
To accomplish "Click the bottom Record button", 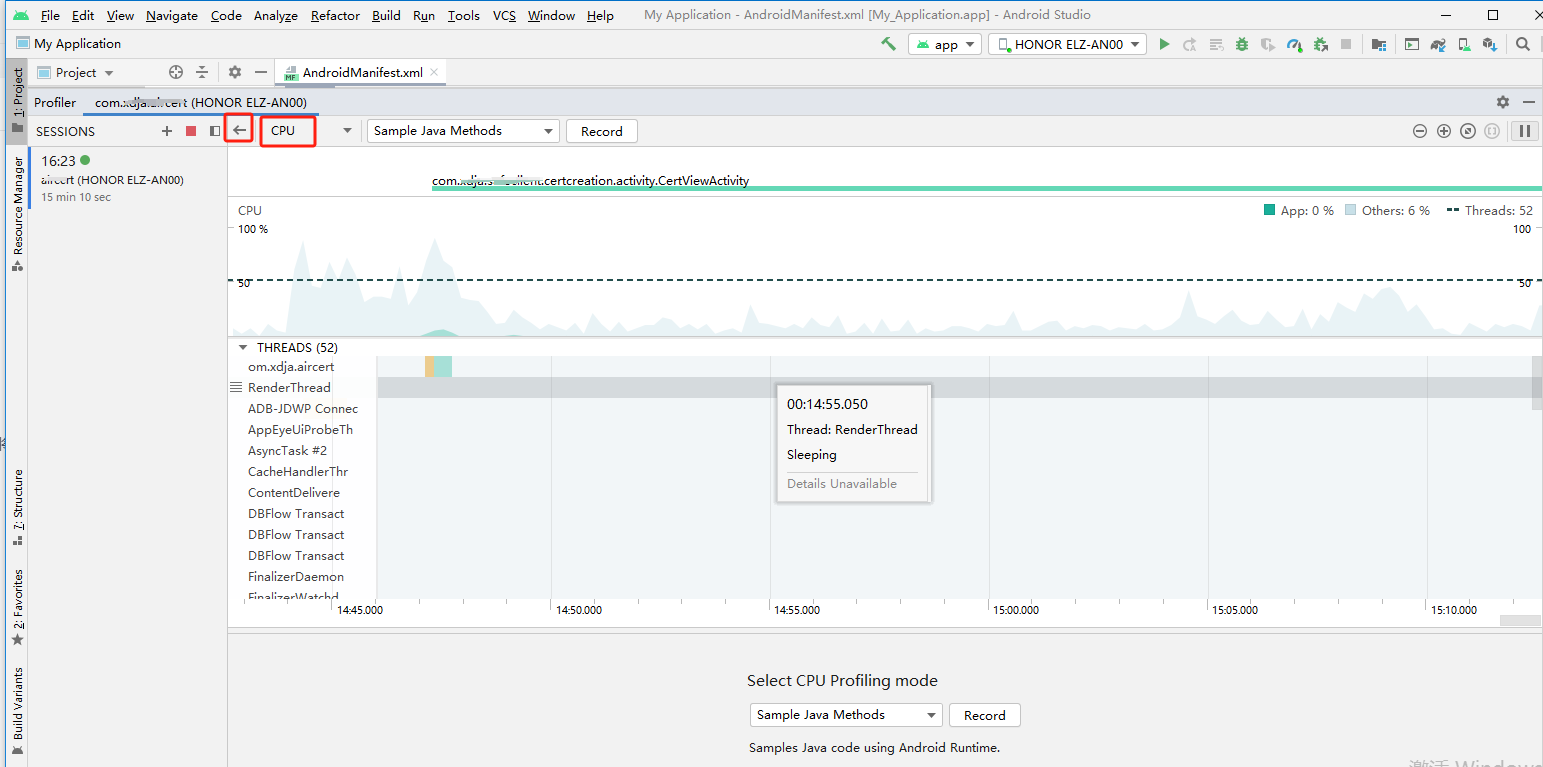I will (x=985, y=715).
